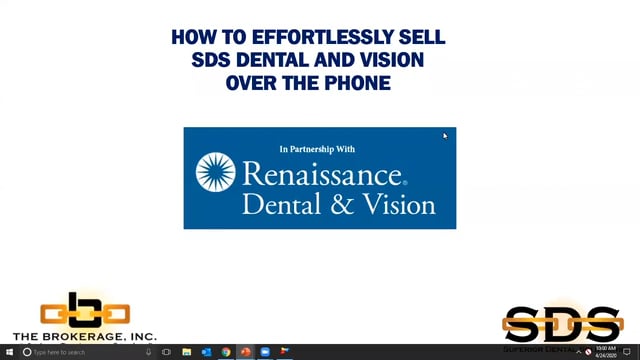Open the Action Center notifications icon

[627, 352]
